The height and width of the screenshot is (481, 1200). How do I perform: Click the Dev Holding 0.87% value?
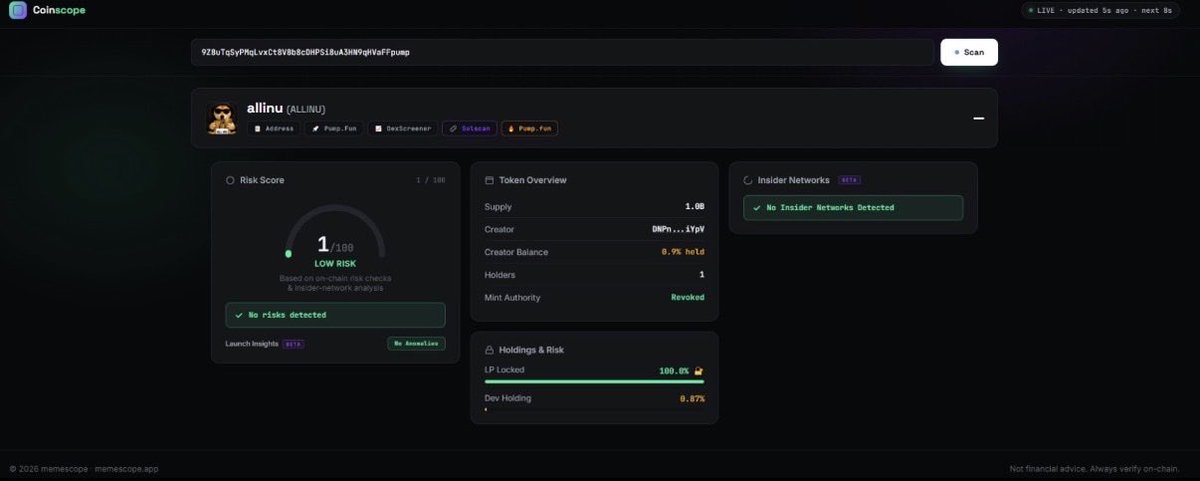(x=691, y=398)
